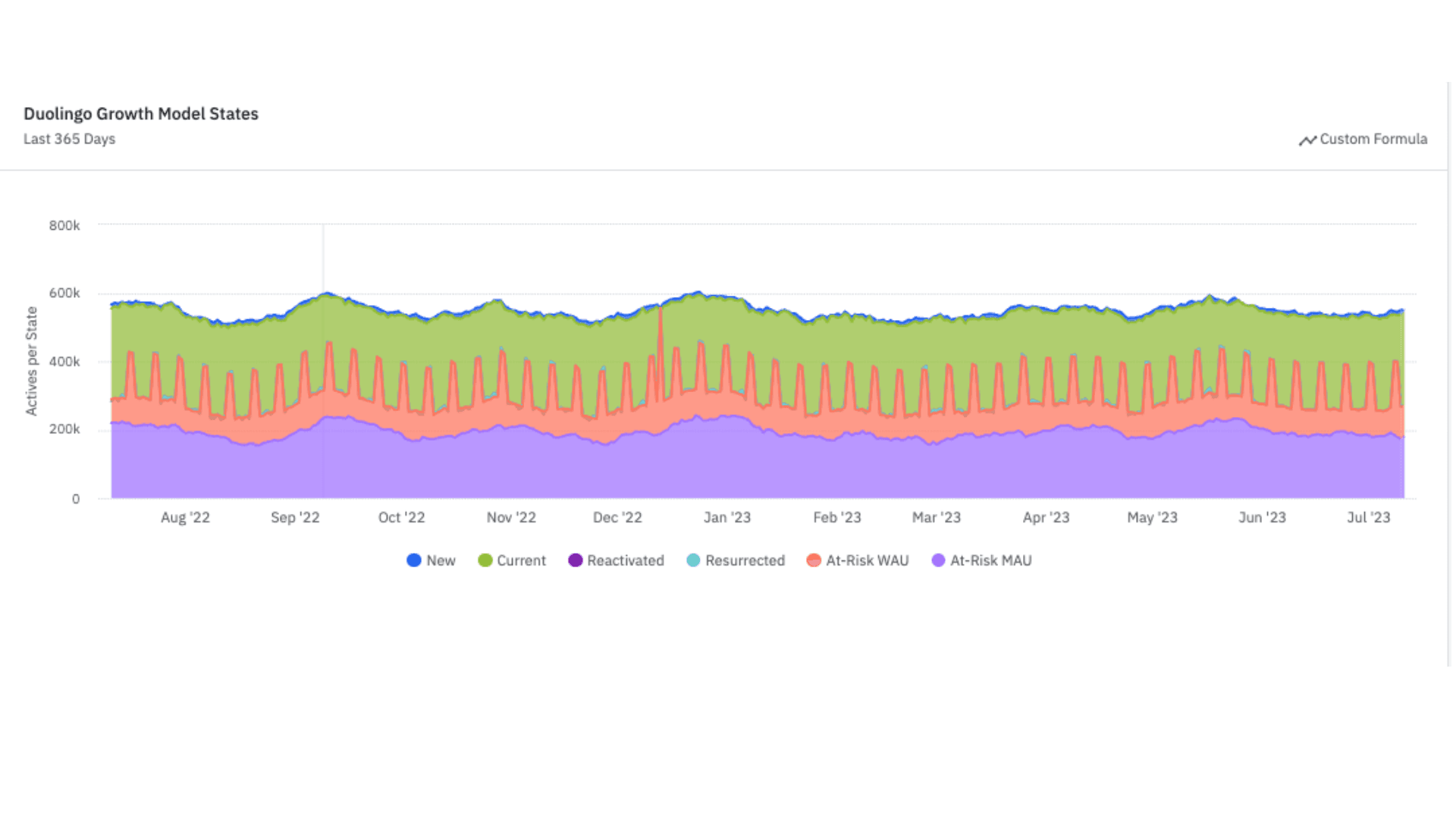Open the Last 365 Days date range selector
Screen dimensions: 1456x819
coord(69,139)
